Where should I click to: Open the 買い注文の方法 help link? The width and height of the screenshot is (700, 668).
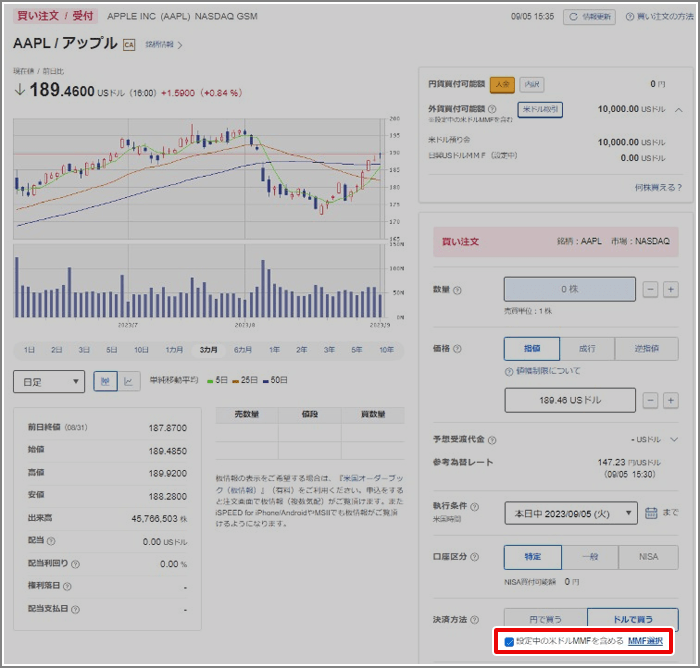[660, 17]
